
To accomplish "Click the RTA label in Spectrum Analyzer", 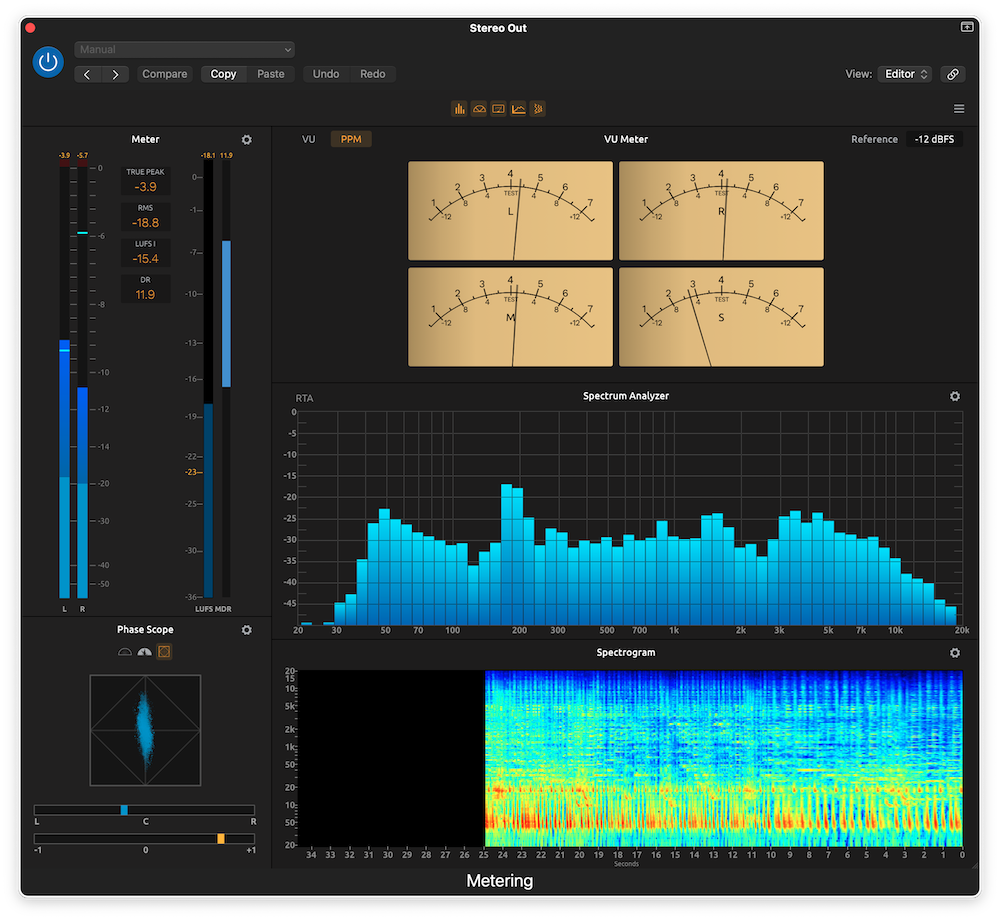I will pos(303,397).
